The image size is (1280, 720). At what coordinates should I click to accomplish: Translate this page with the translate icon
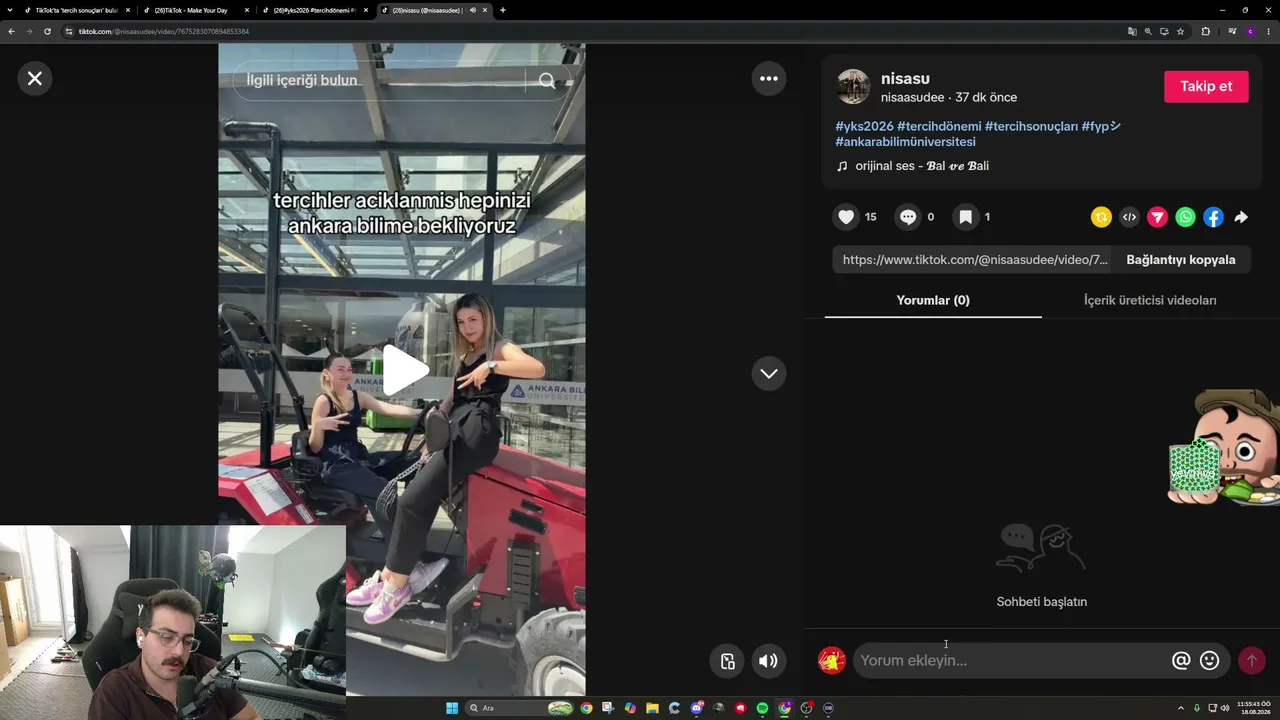(1132, 31)
